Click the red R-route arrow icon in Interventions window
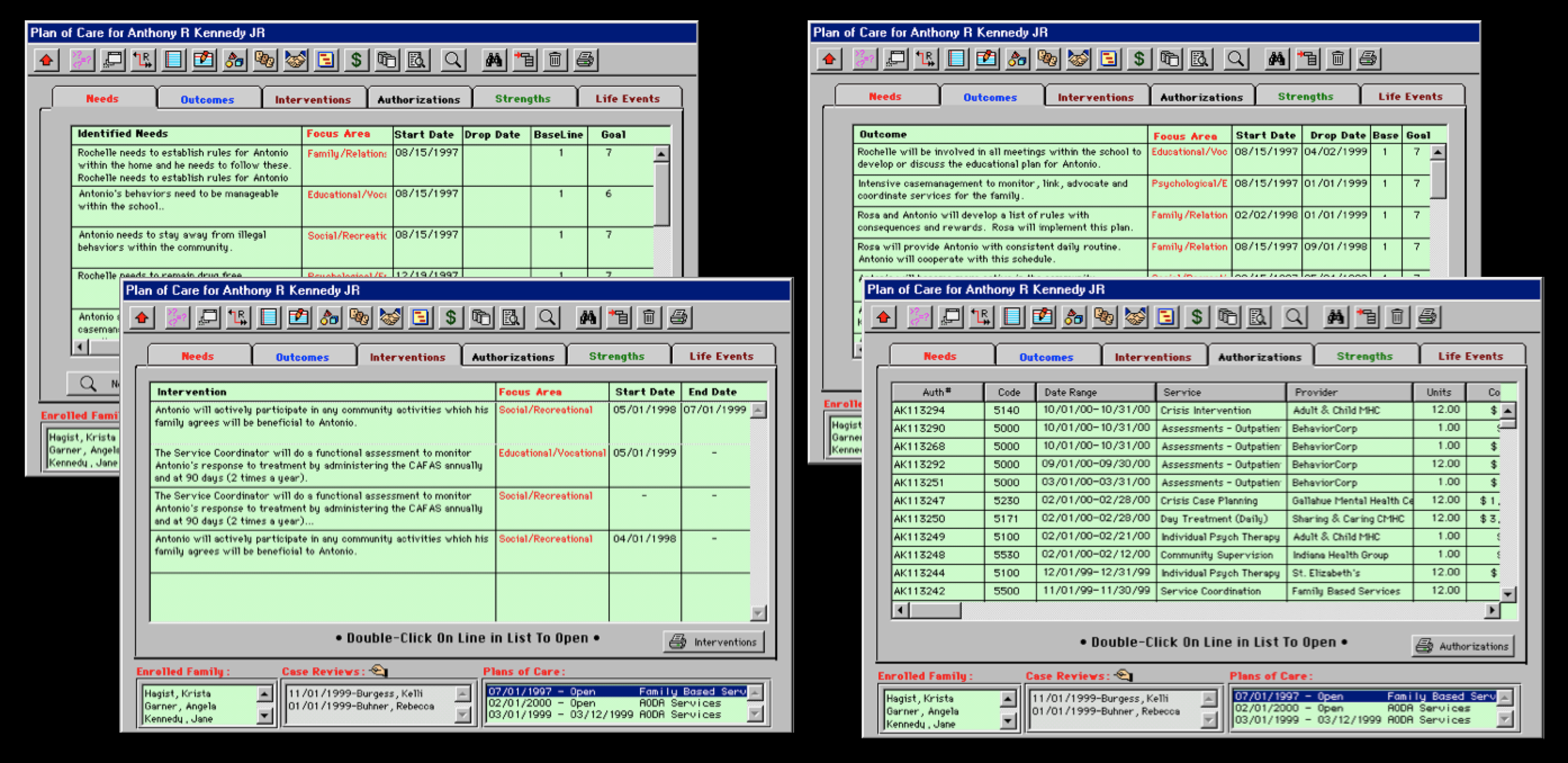Image resolution: width=1568 pixels, height=763 pixels. pyautogui.click(x=238, y=317)
